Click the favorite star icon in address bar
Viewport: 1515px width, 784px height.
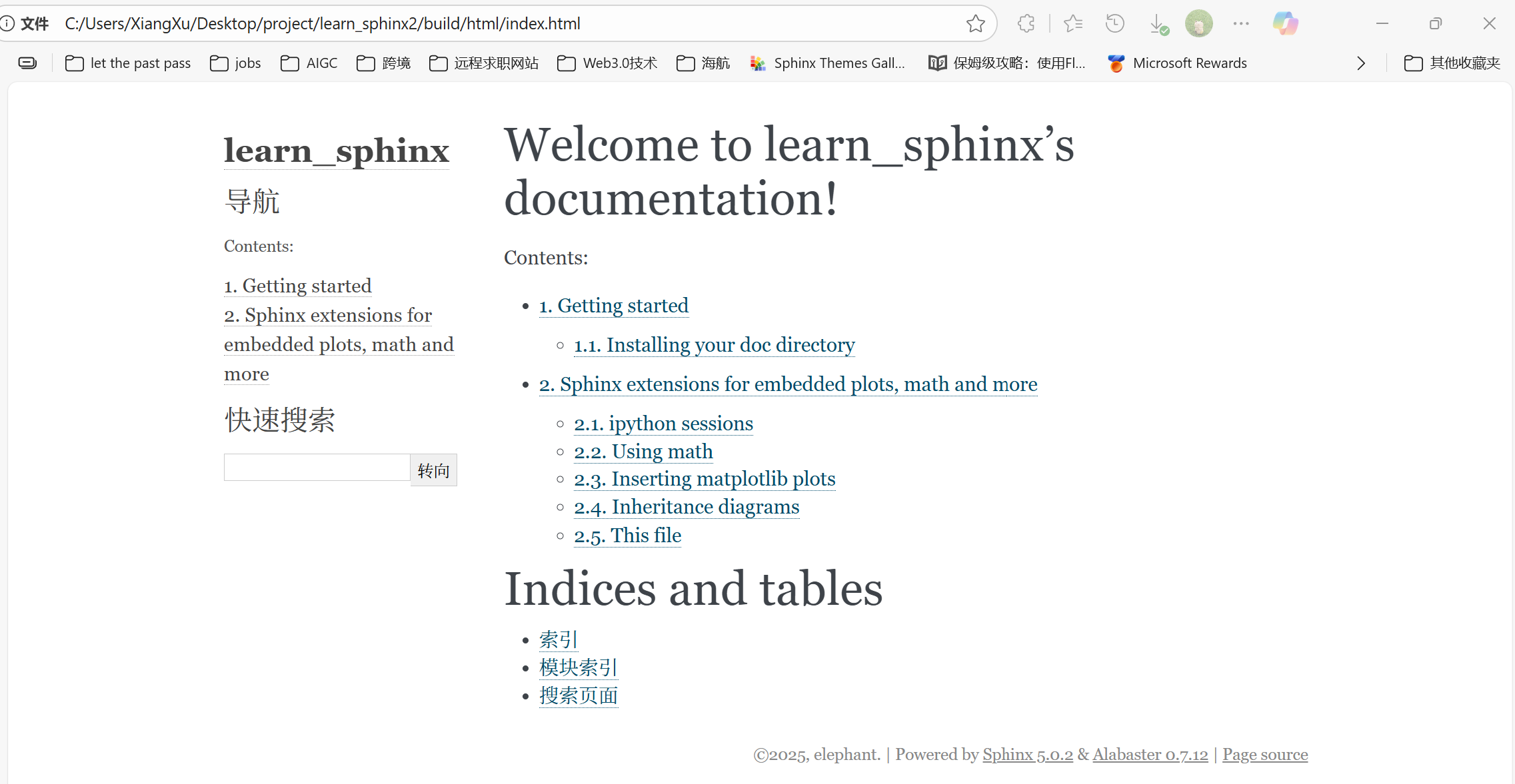tap(975, 24)
